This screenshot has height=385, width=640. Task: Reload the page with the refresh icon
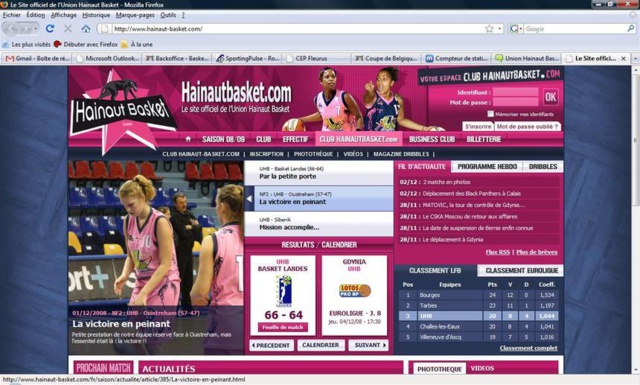click(50, 29)
